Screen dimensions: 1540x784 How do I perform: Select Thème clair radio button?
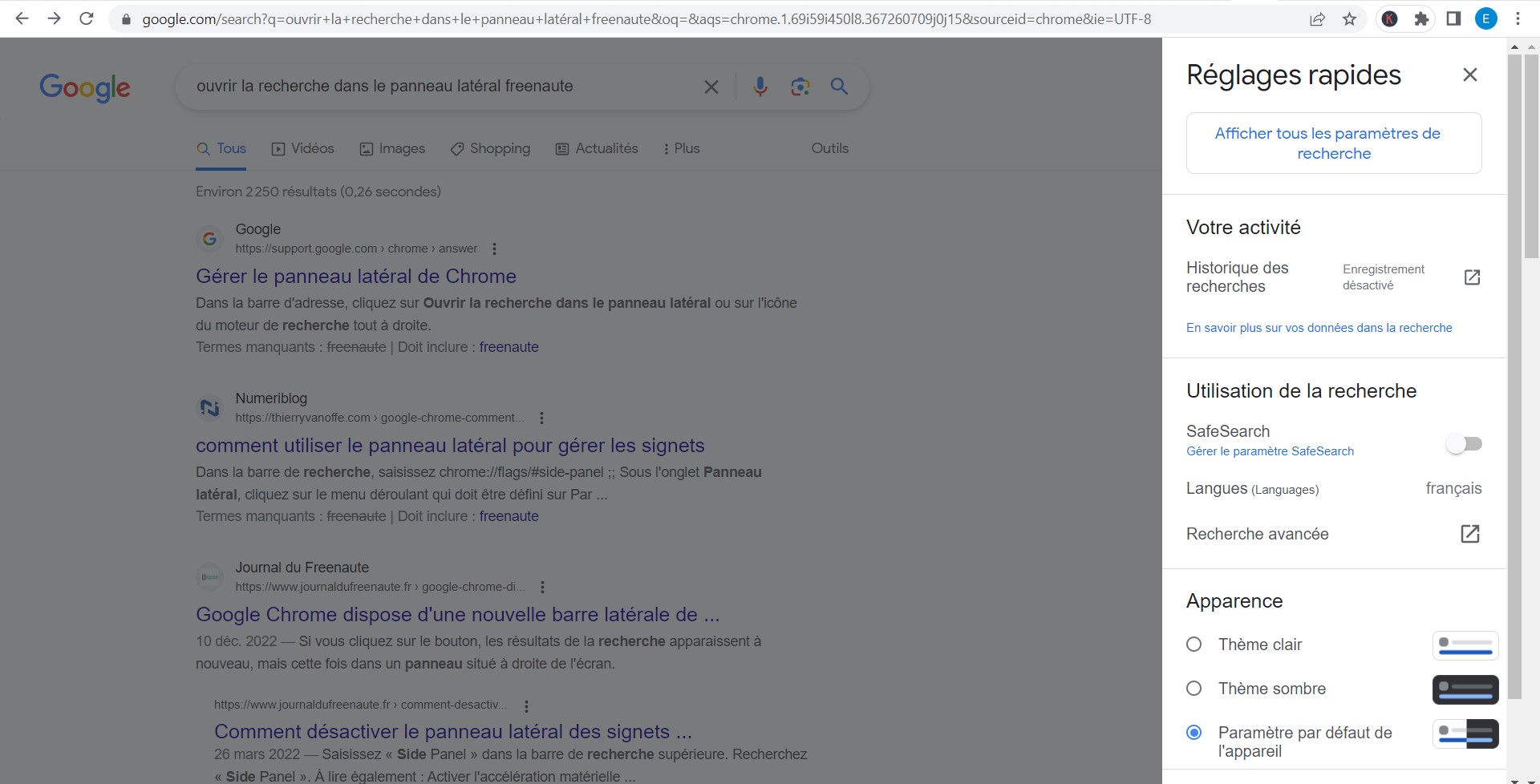tap(1194, 645)
